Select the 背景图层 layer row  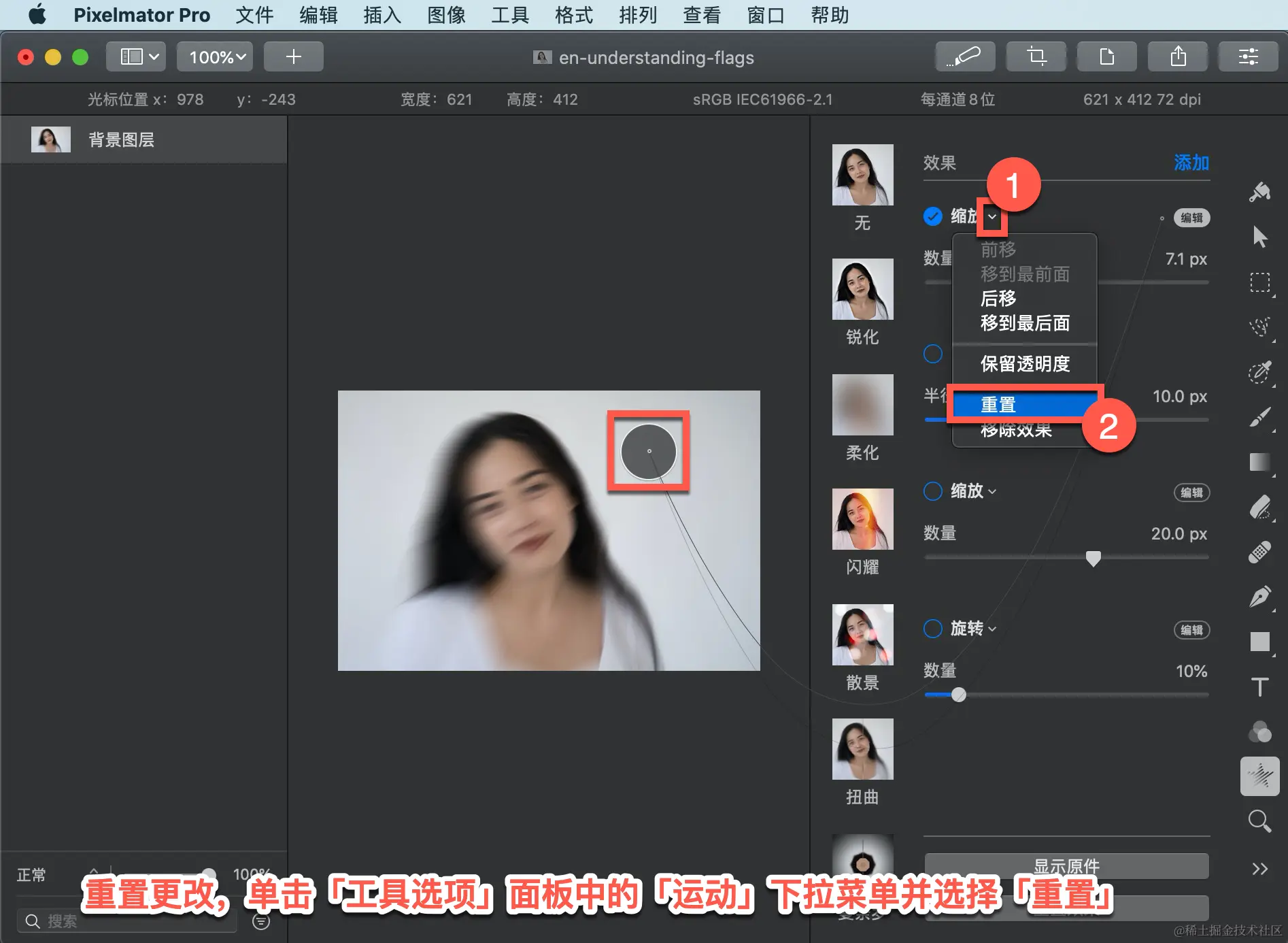(x=143, y=139)
